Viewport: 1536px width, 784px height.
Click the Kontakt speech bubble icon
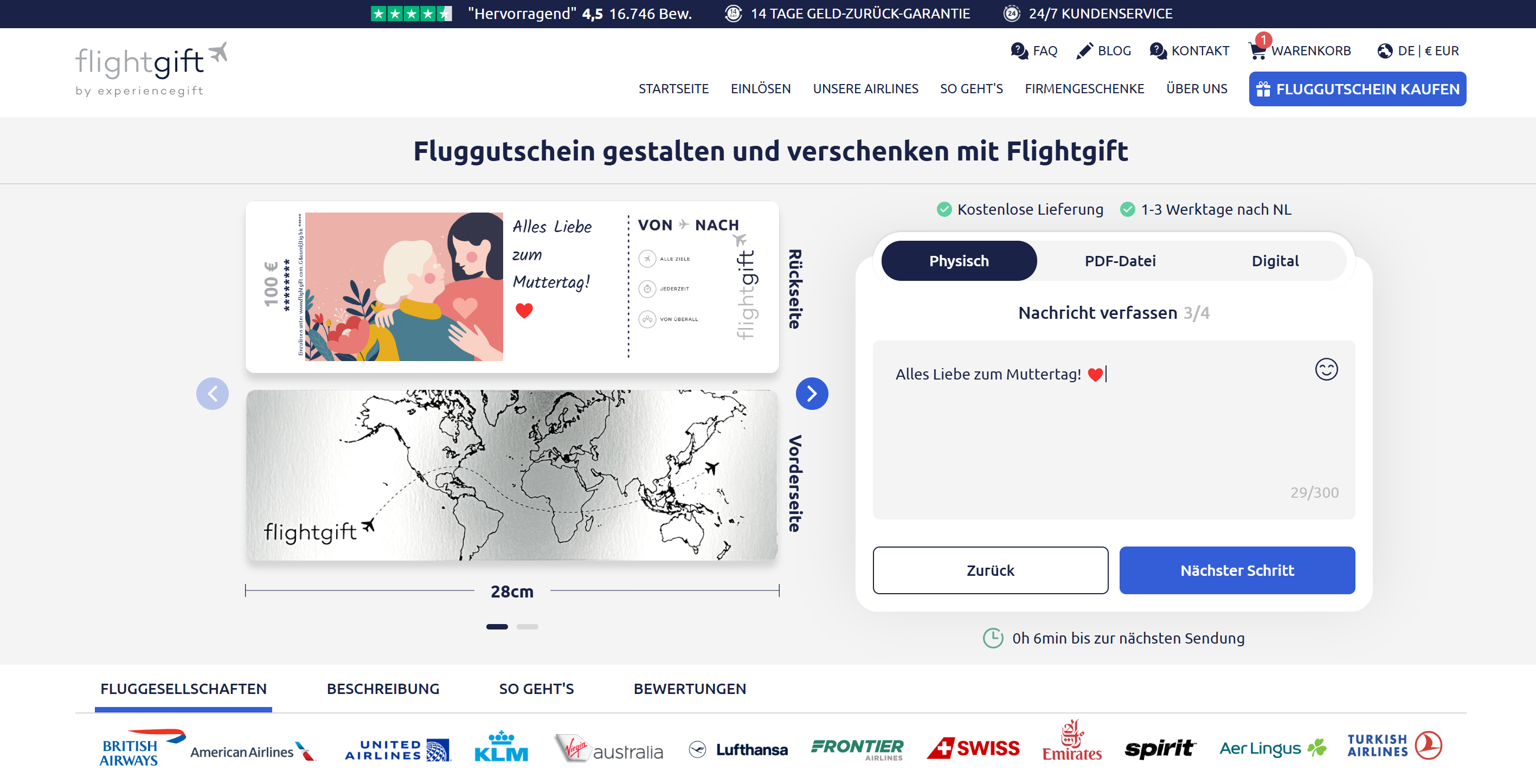(x=1158, y=52)
